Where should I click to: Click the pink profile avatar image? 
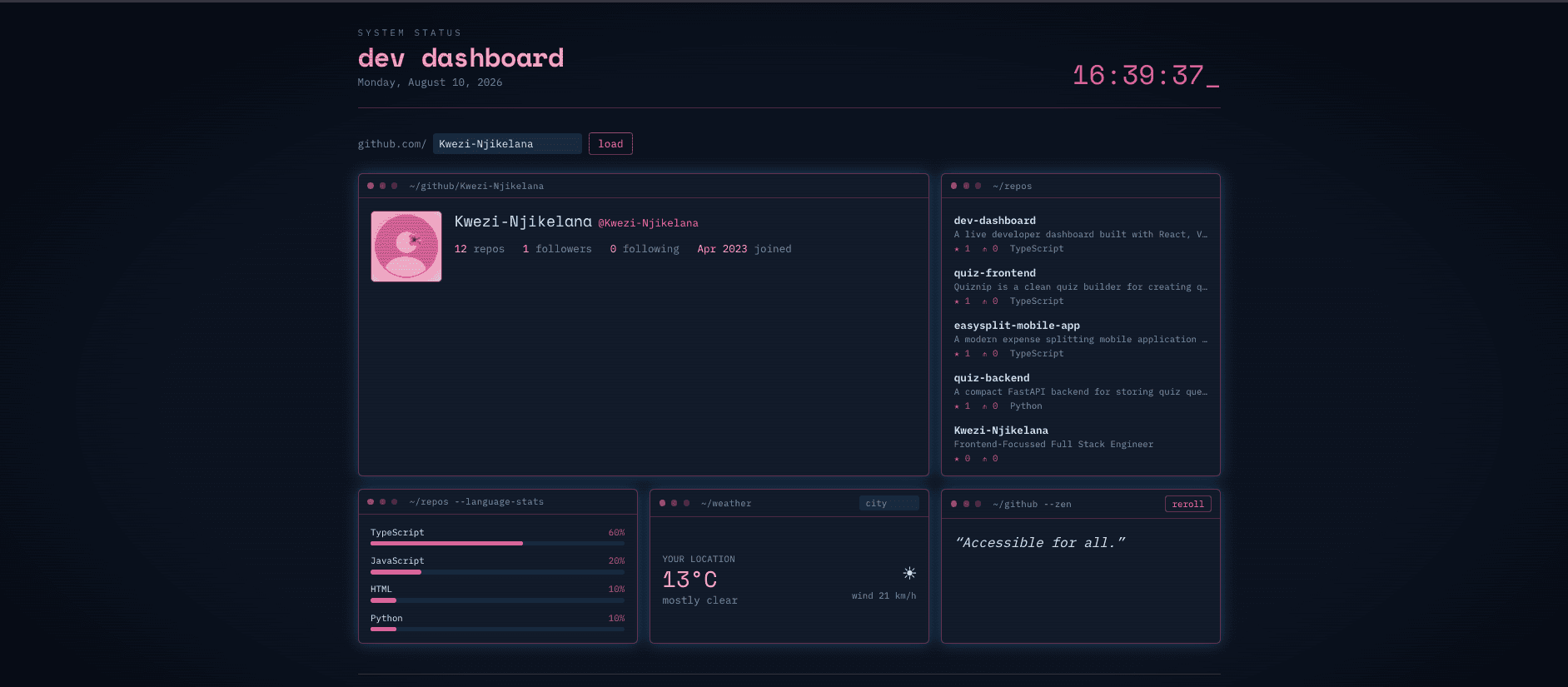point(406,246)
